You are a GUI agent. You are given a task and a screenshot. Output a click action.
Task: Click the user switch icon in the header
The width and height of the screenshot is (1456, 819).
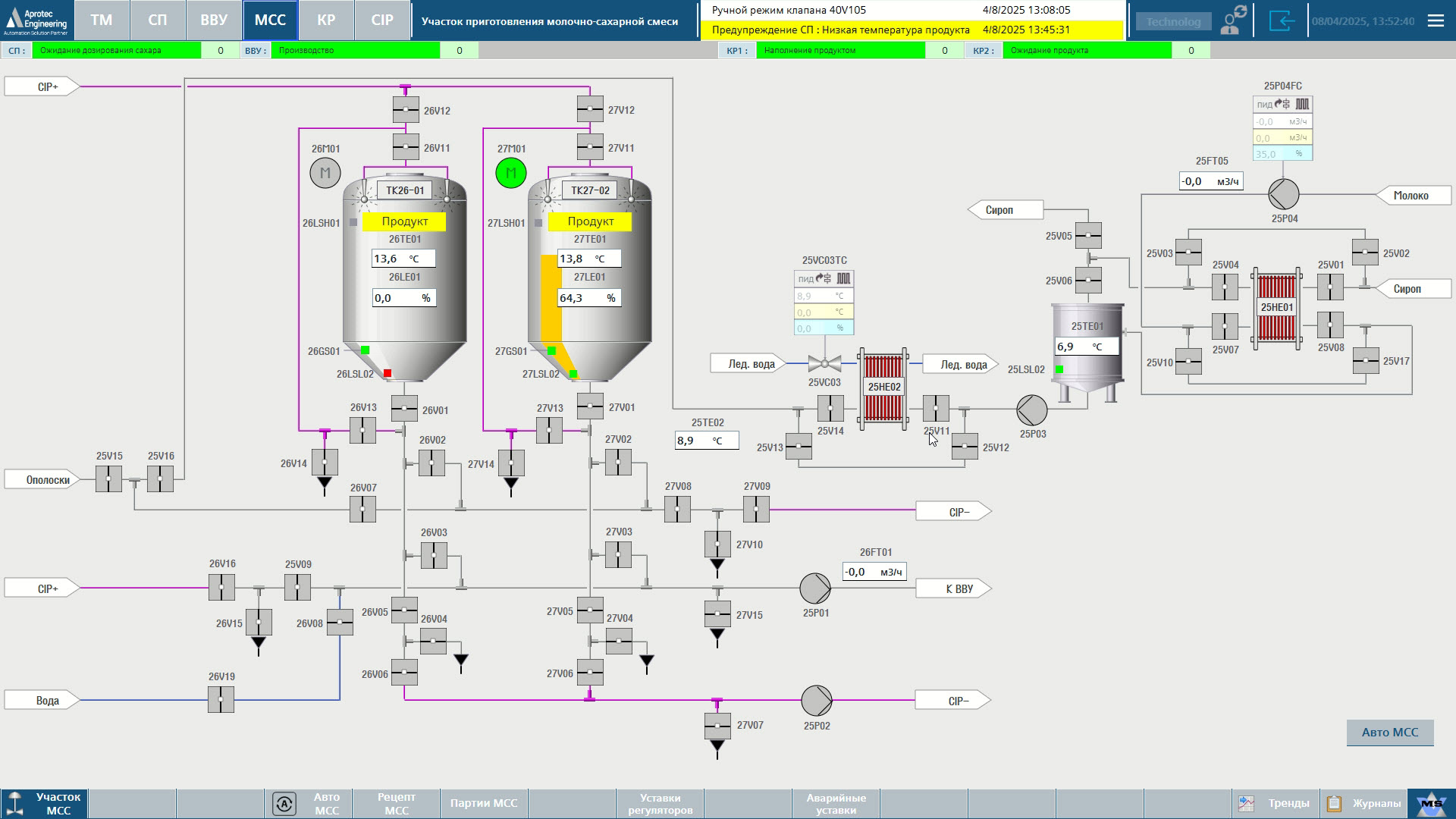coord(1228,20)
